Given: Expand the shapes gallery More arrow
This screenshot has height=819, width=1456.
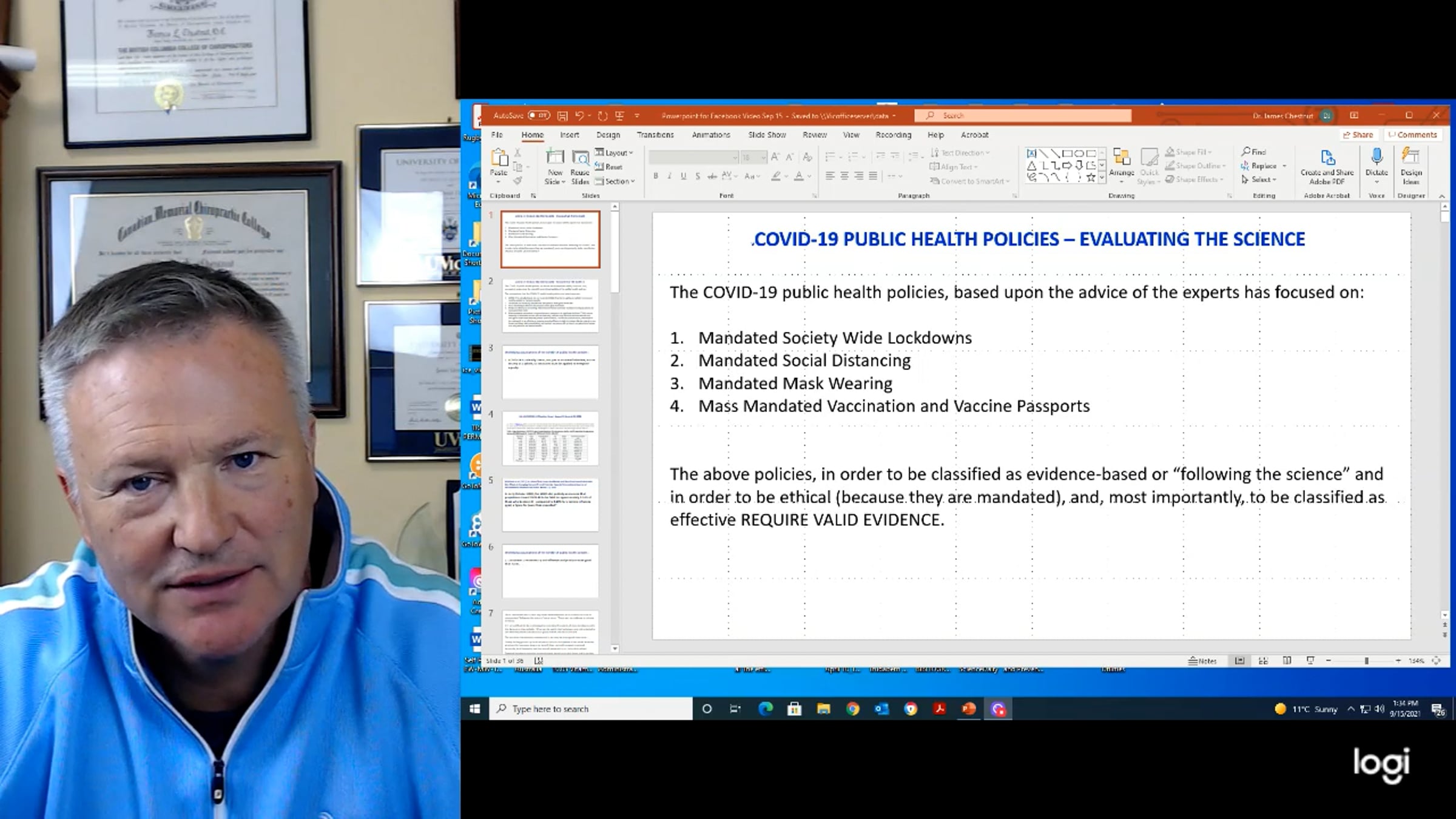Looking at the screenshot, I should click(1102, 178).
